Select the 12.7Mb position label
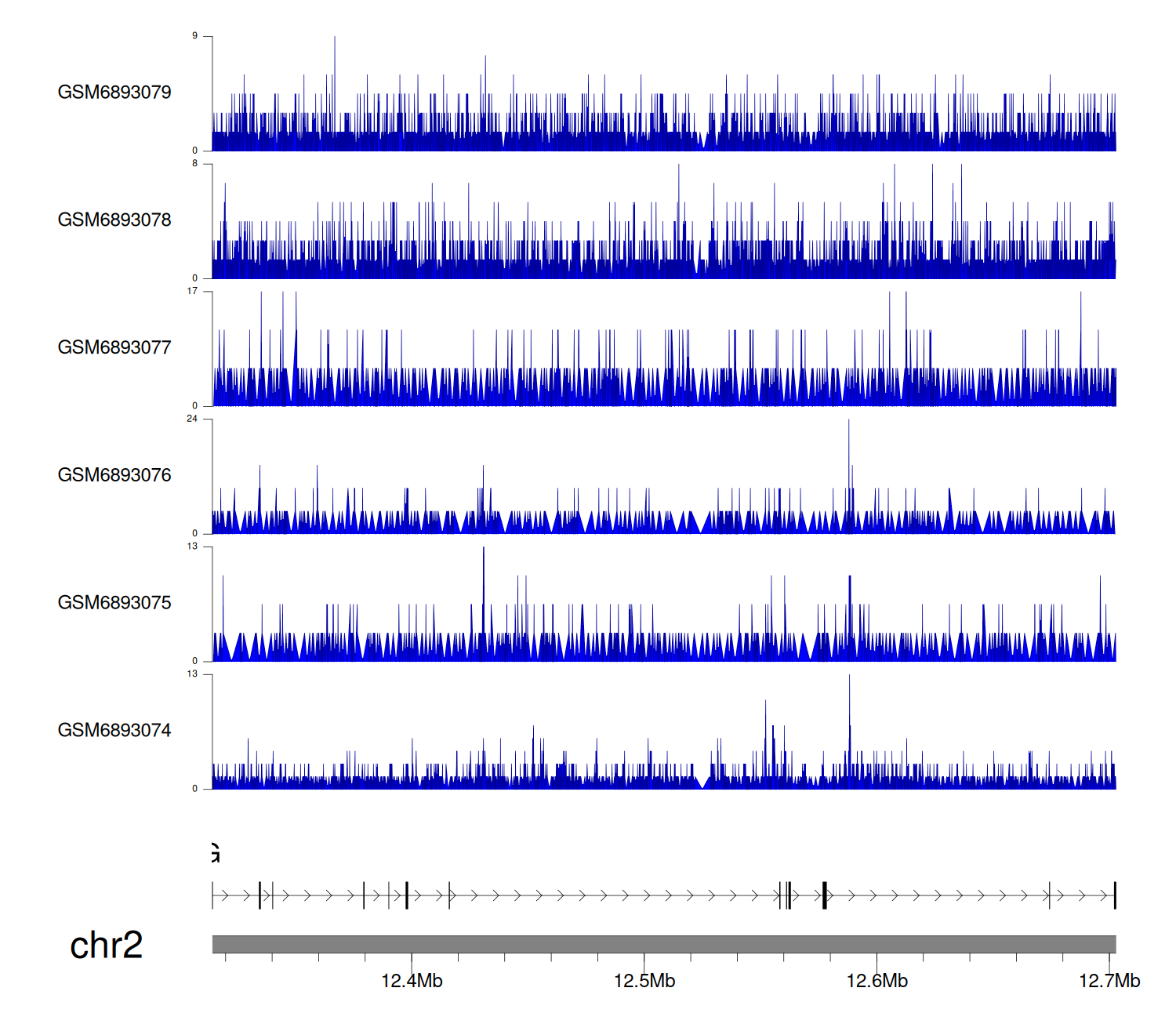This screenshot has height=1035, width=1176. click(x=1109, y=981)
